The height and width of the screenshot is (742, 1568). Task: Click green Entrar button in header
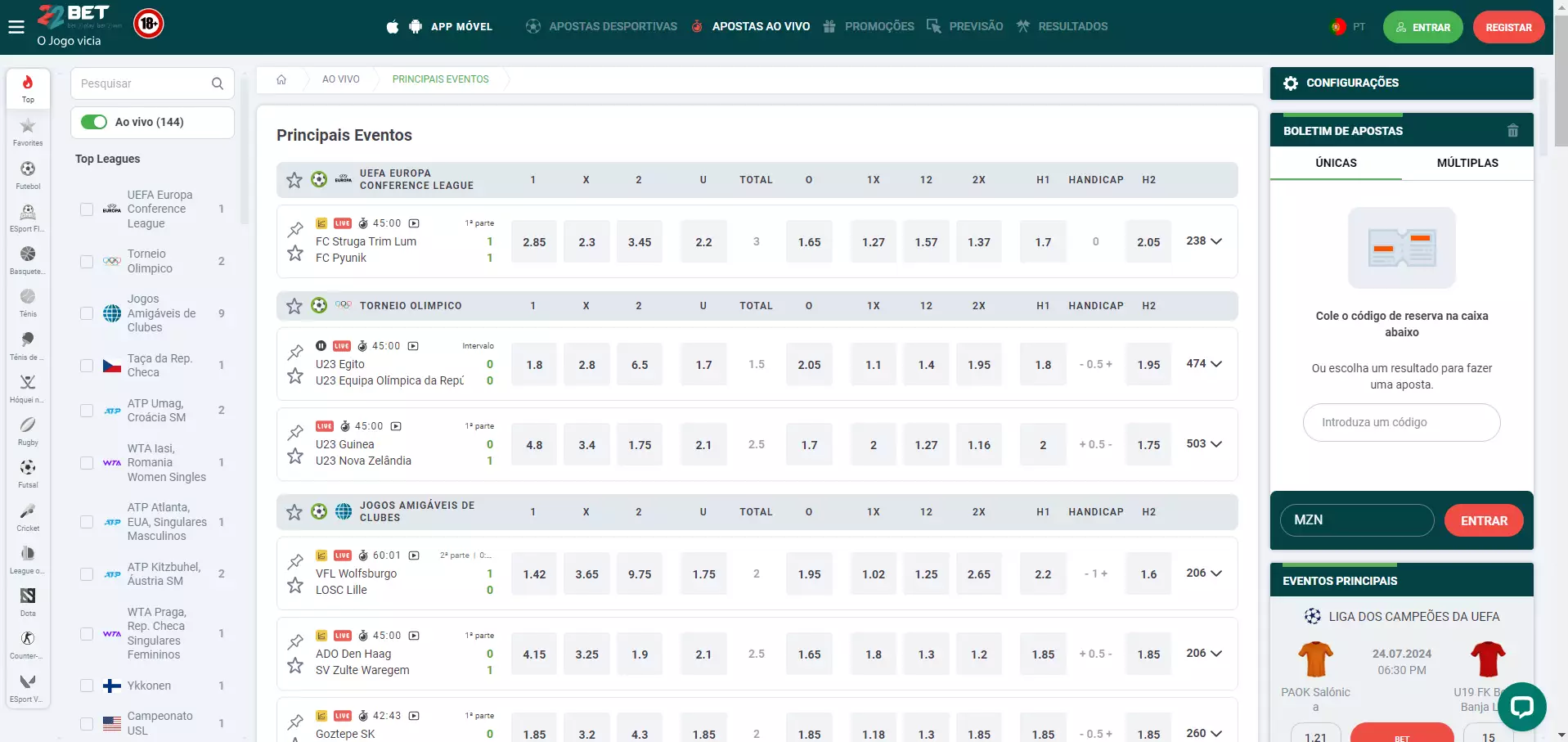[x=1422, y=27]
